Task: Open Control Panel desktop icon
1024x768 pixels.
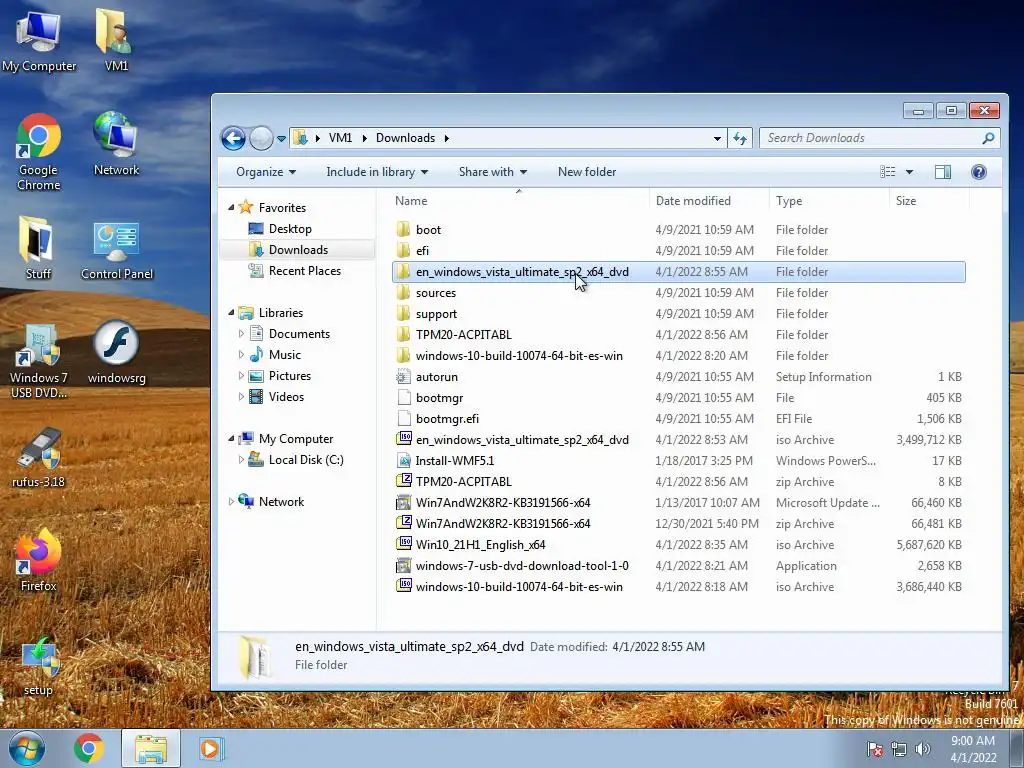Action: [x=116, y=249]
